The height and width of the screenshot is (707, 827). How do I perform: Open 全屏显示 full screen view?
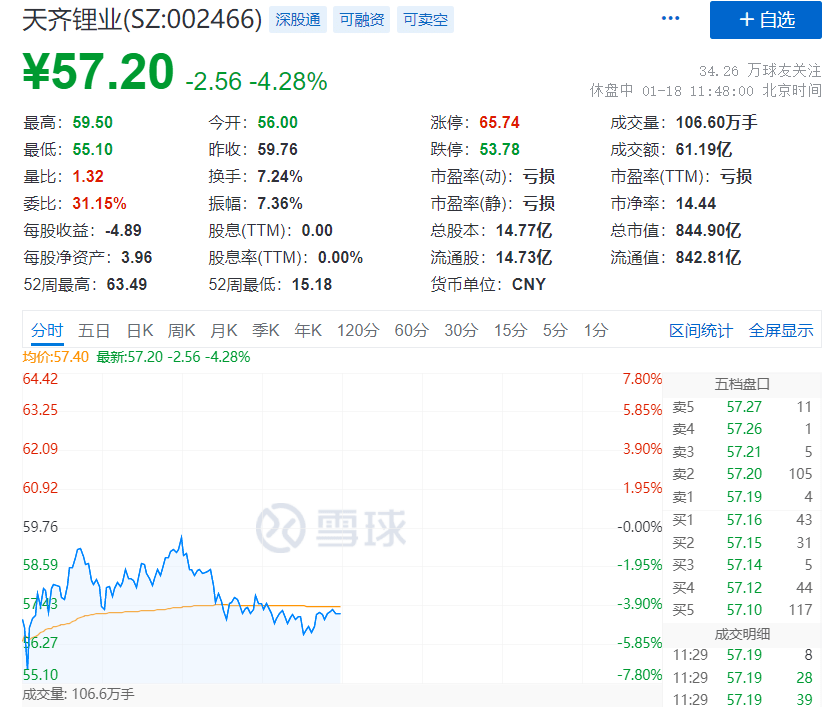785,330
